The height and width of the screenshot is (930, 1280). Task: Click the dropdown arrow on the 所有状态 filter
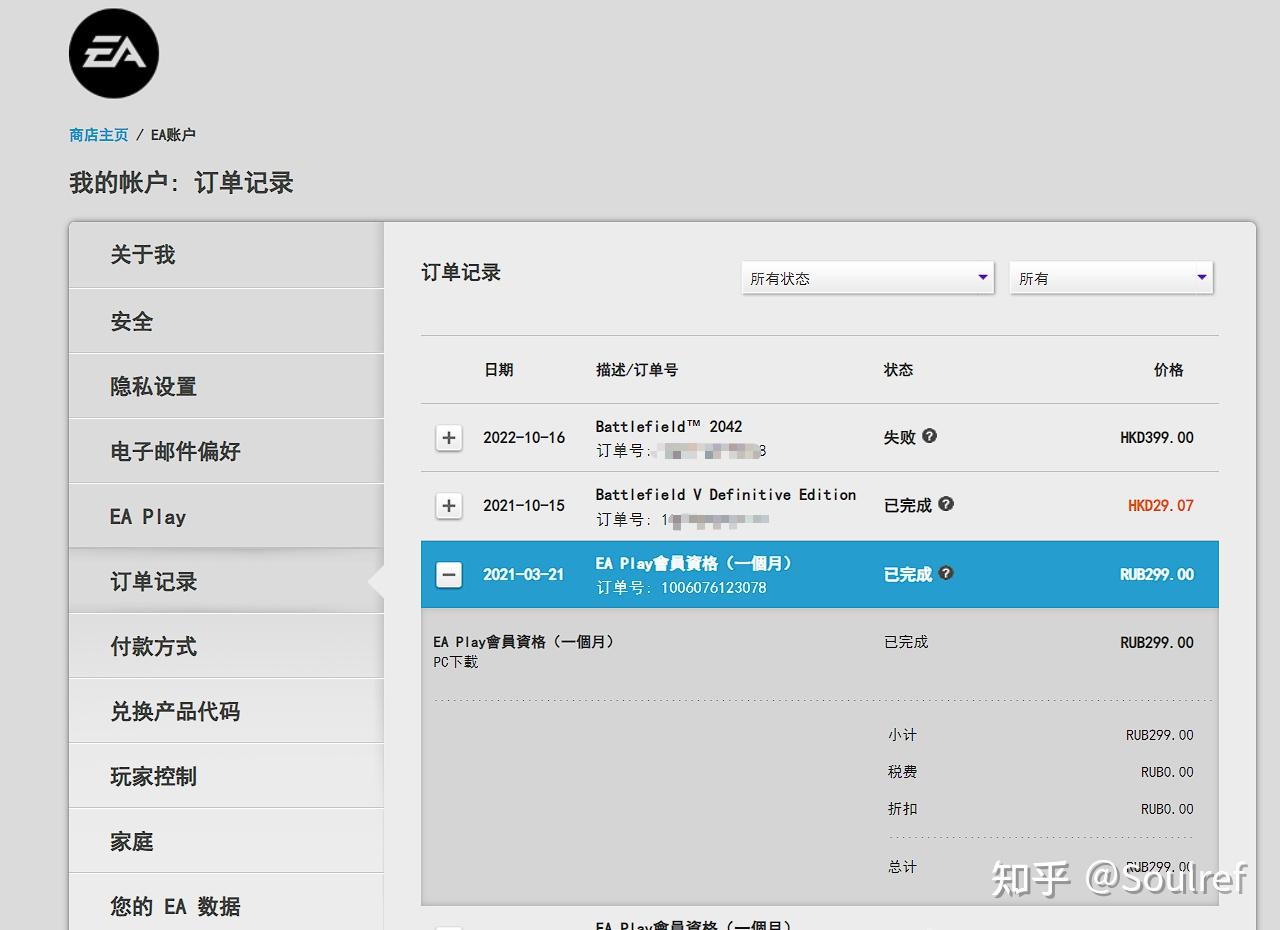point(982,278)
